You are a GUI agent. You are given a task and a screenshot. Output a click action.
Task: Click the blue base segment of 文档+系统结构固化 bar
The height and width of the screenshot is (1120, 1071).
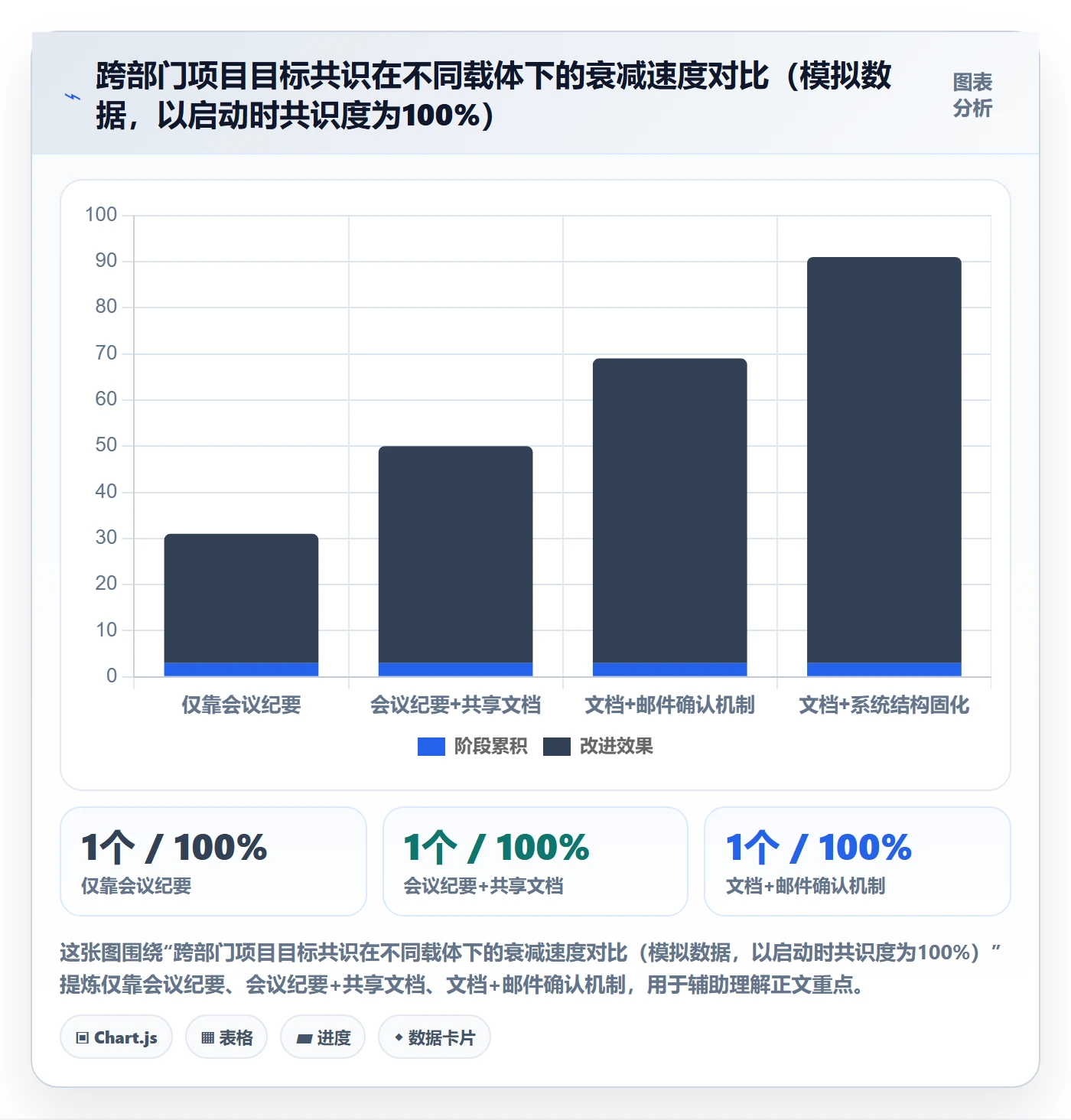point(884,669)
